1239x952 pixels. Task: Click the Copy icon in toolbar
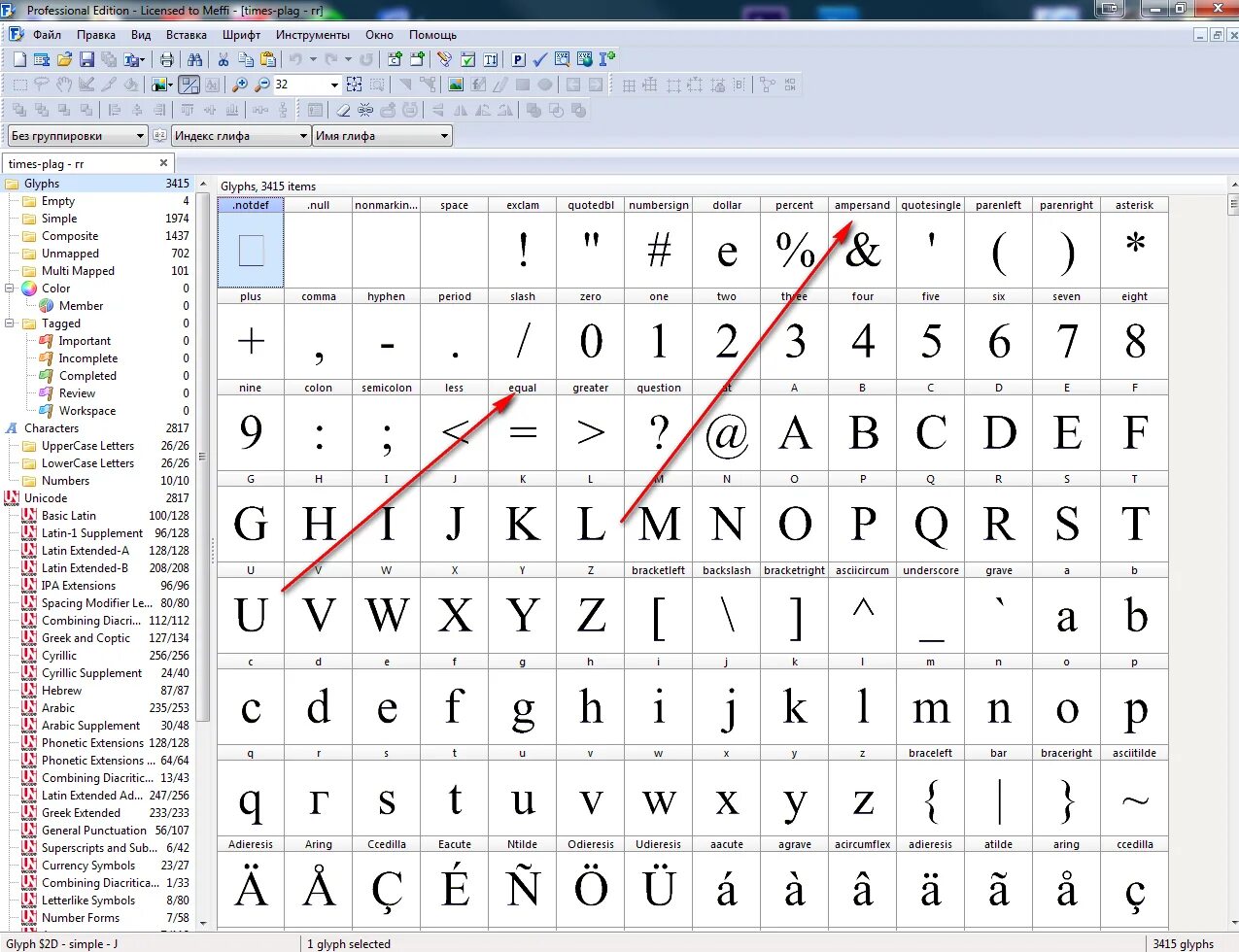point(246,59)
